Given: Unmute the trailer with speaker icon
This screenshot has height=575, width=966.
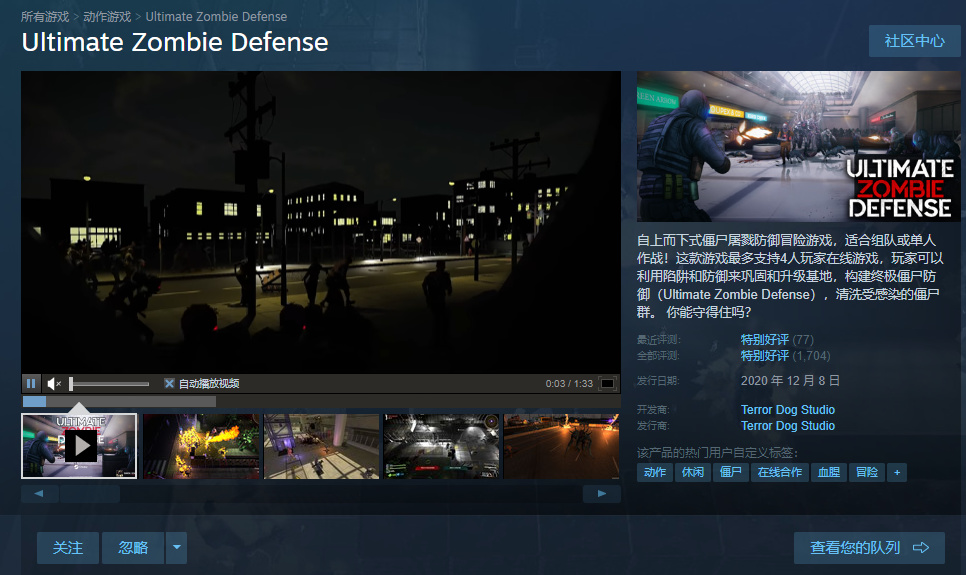Looking at the screenshot, I should (54, 383).
